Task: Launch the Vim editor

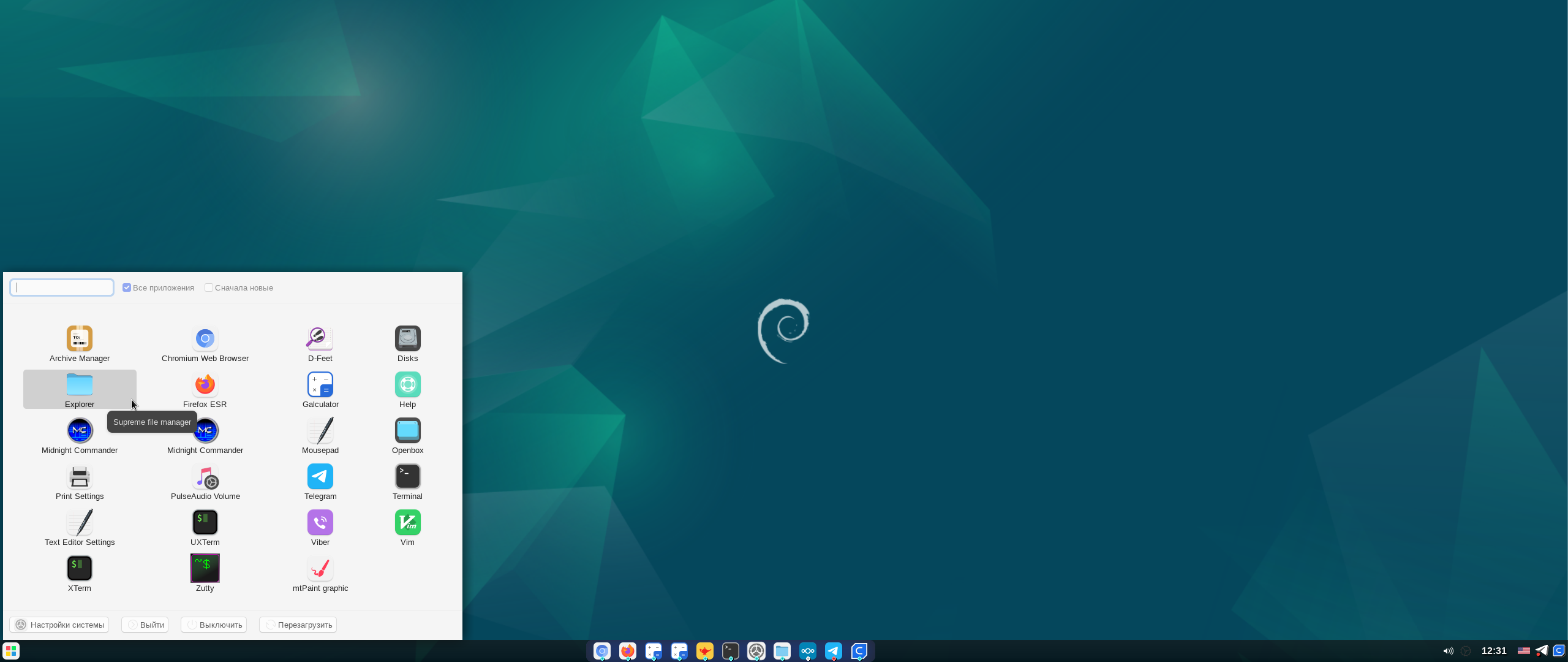Action: pyautogui.click(x=407, y=523)
